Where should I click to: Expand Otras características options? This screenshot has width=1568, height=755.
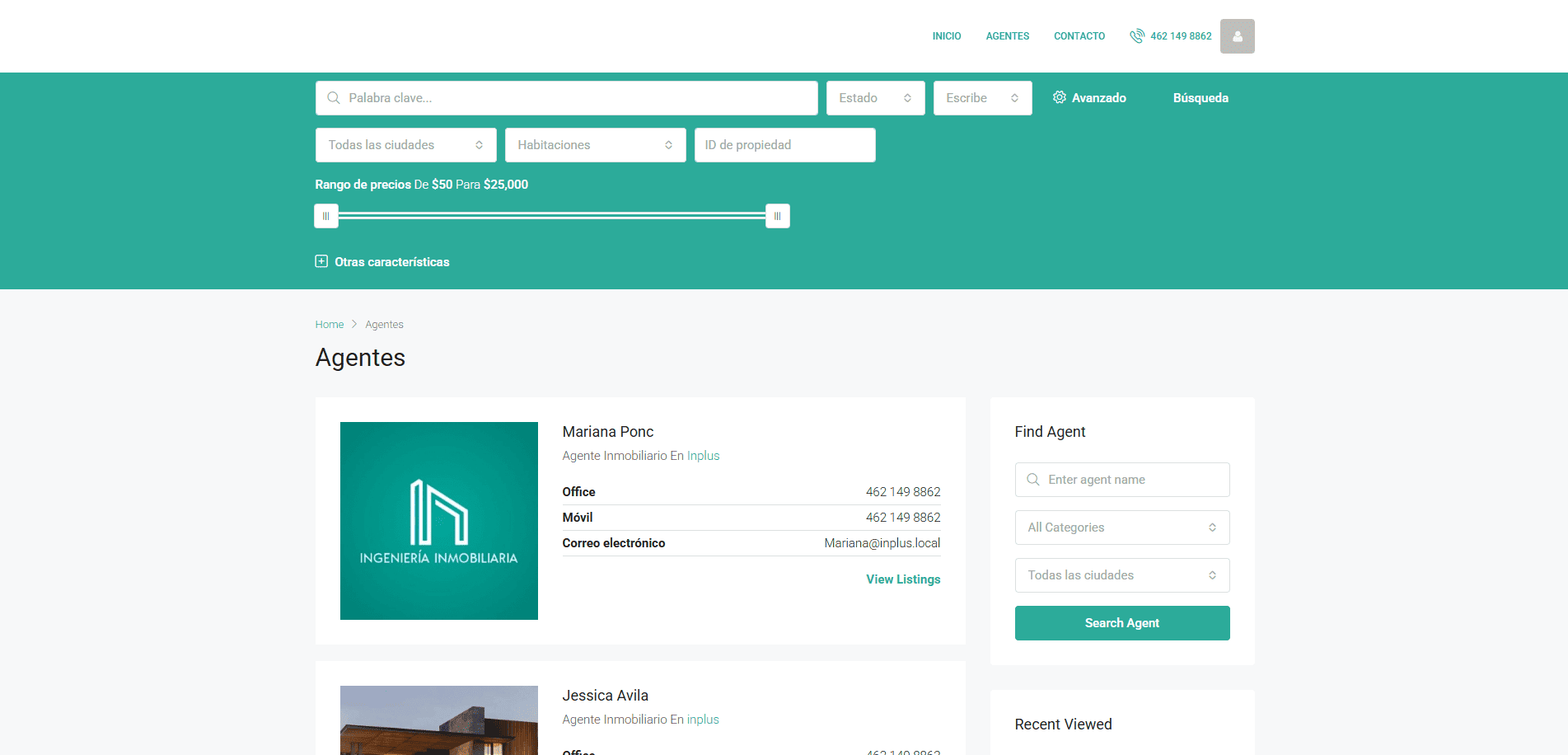pyautogui.click(x=391, y=262)
